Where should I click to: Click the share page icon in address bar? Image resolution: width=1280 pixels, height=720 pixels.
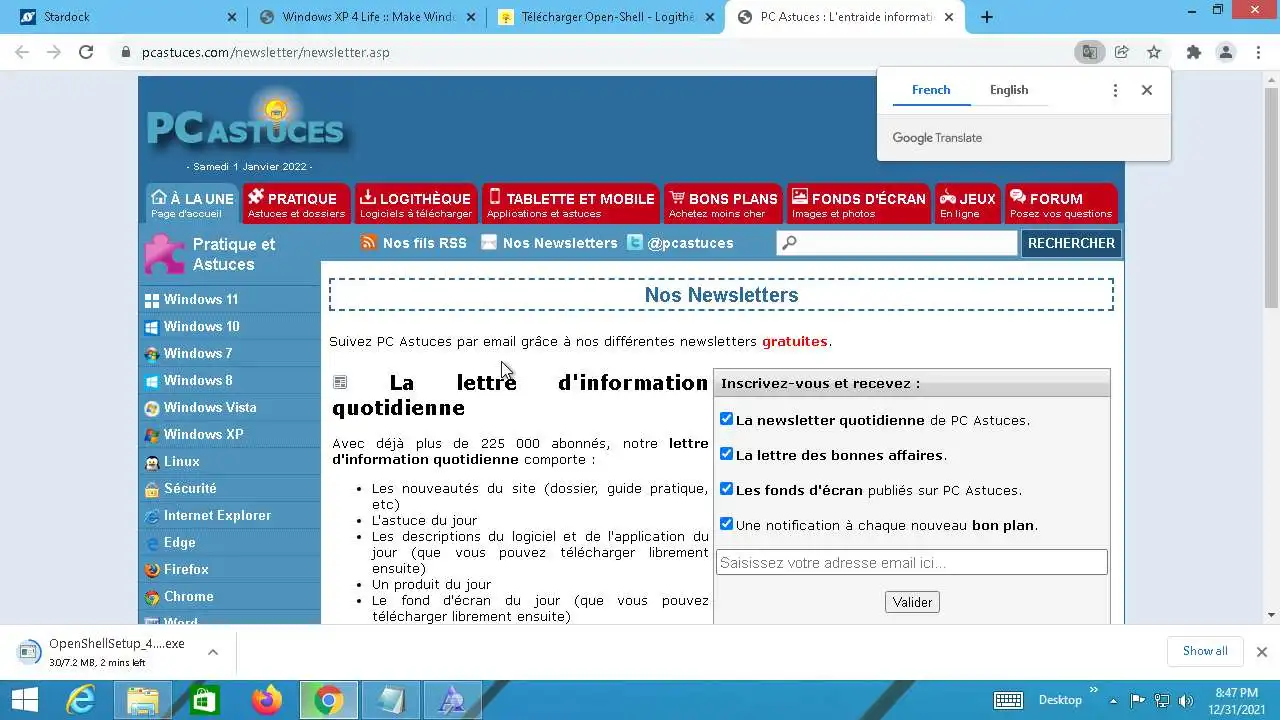click(1122, 52)
